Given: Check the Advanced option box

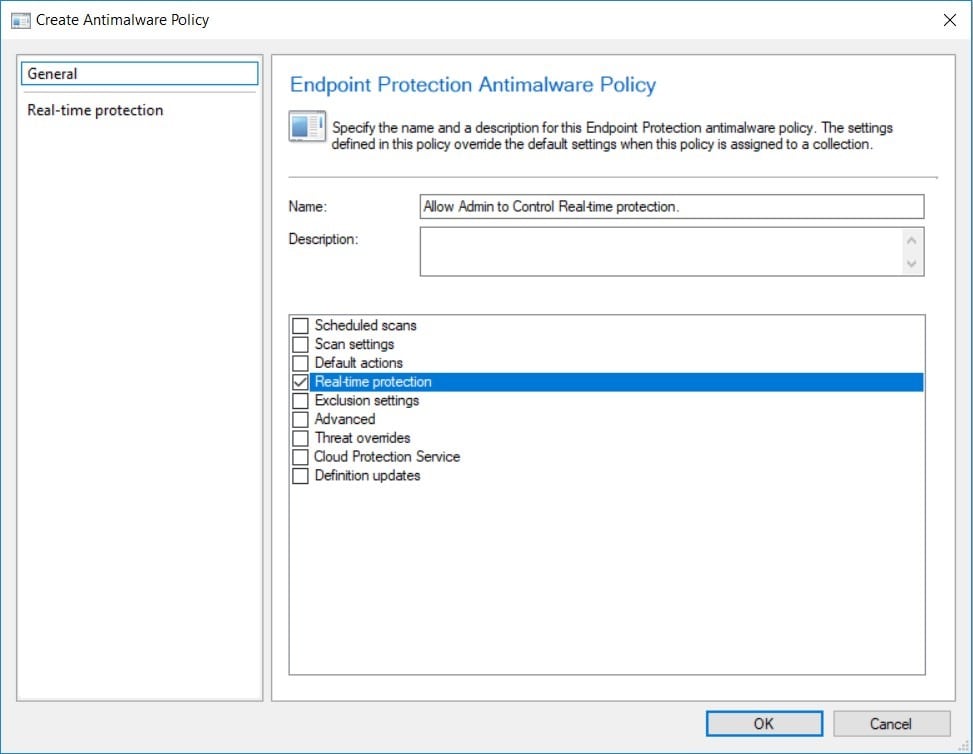Looking at the screenshot, I should point(300,420).
